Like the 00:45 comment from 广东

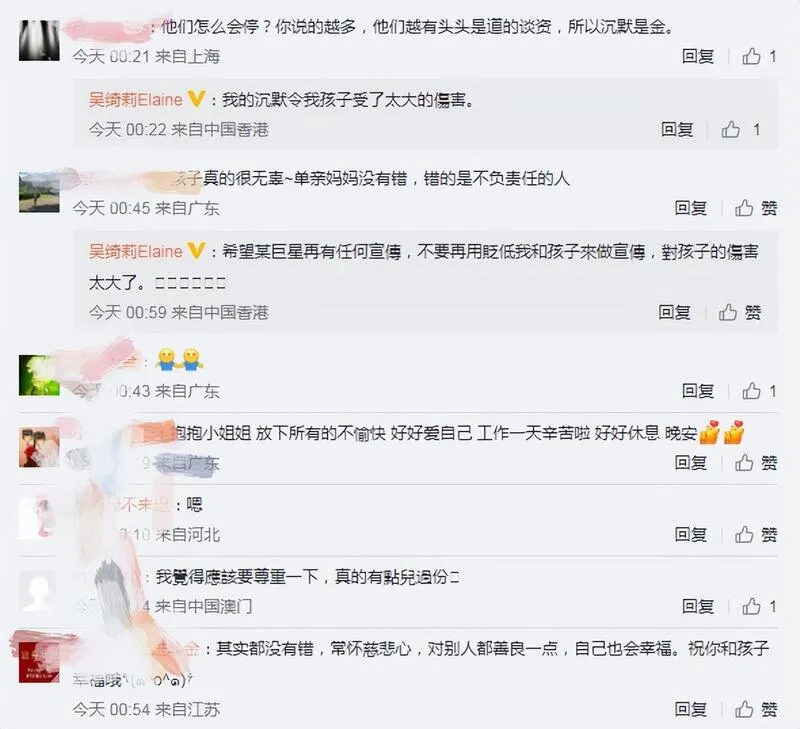point(756,208)
